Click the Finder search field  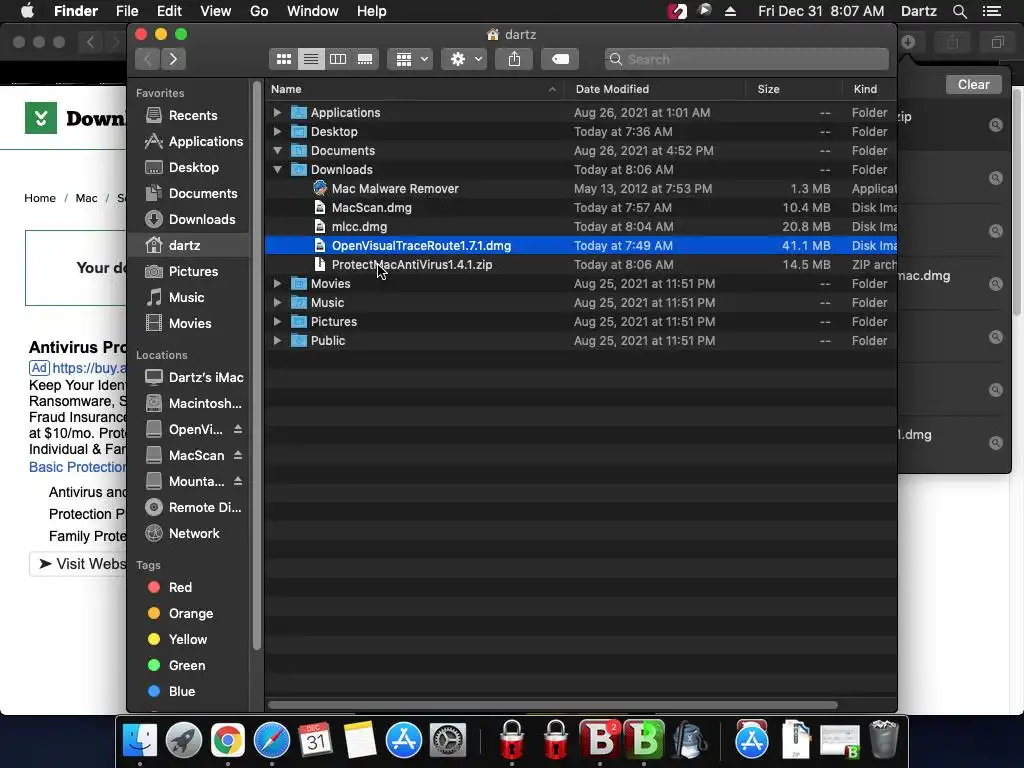point(746,59)
